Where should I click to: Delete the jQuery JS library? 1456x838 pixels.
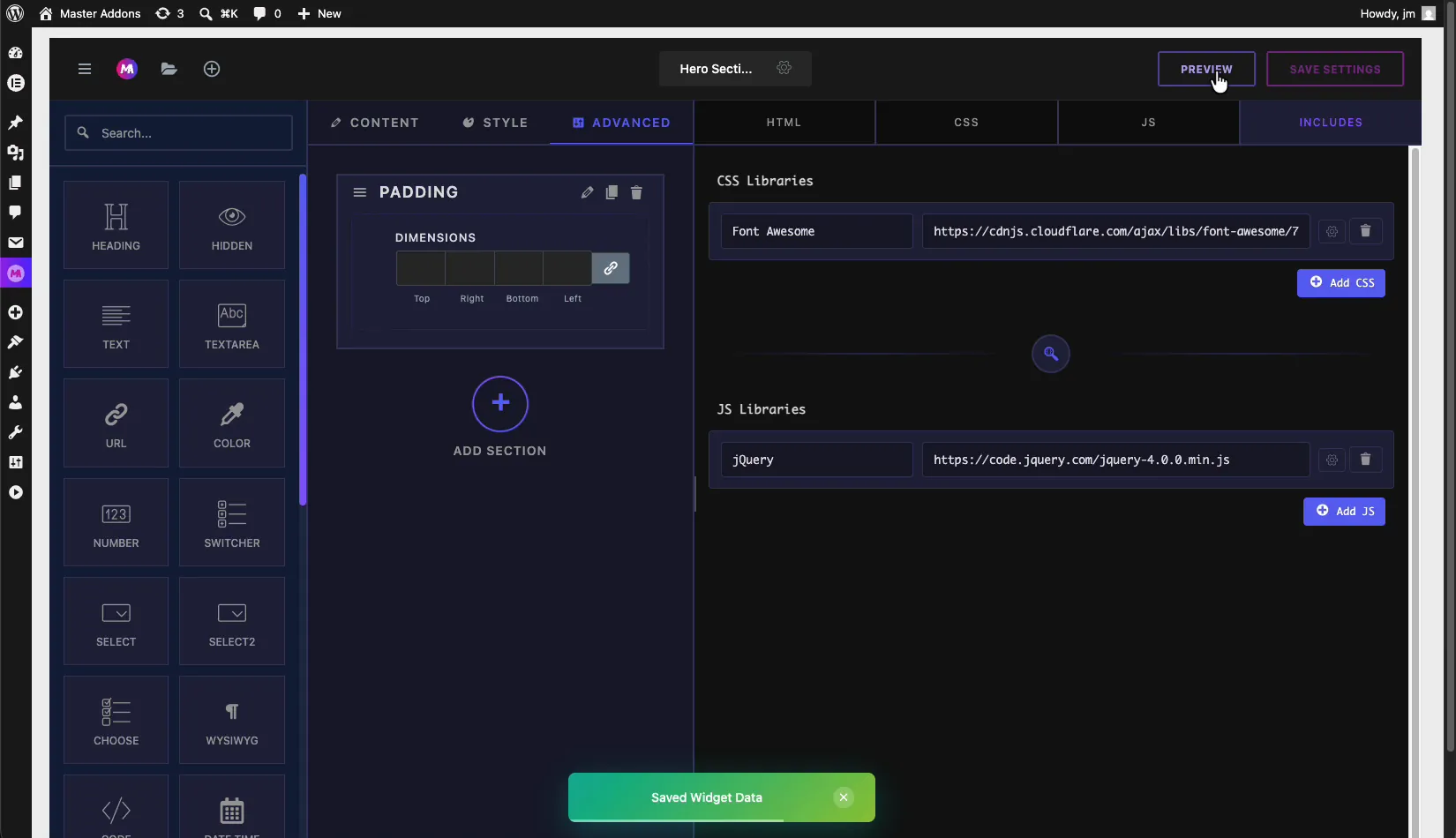pos(1365,460)
